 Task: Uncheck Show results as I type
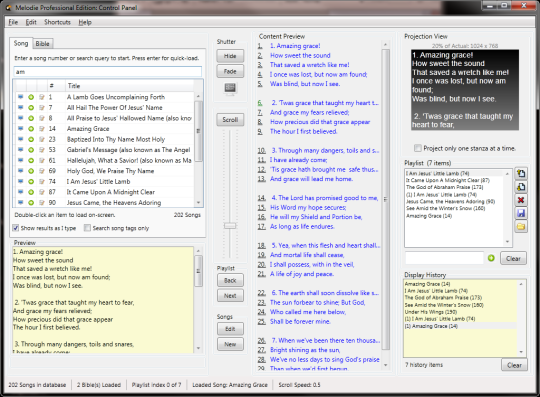(15, 228)
